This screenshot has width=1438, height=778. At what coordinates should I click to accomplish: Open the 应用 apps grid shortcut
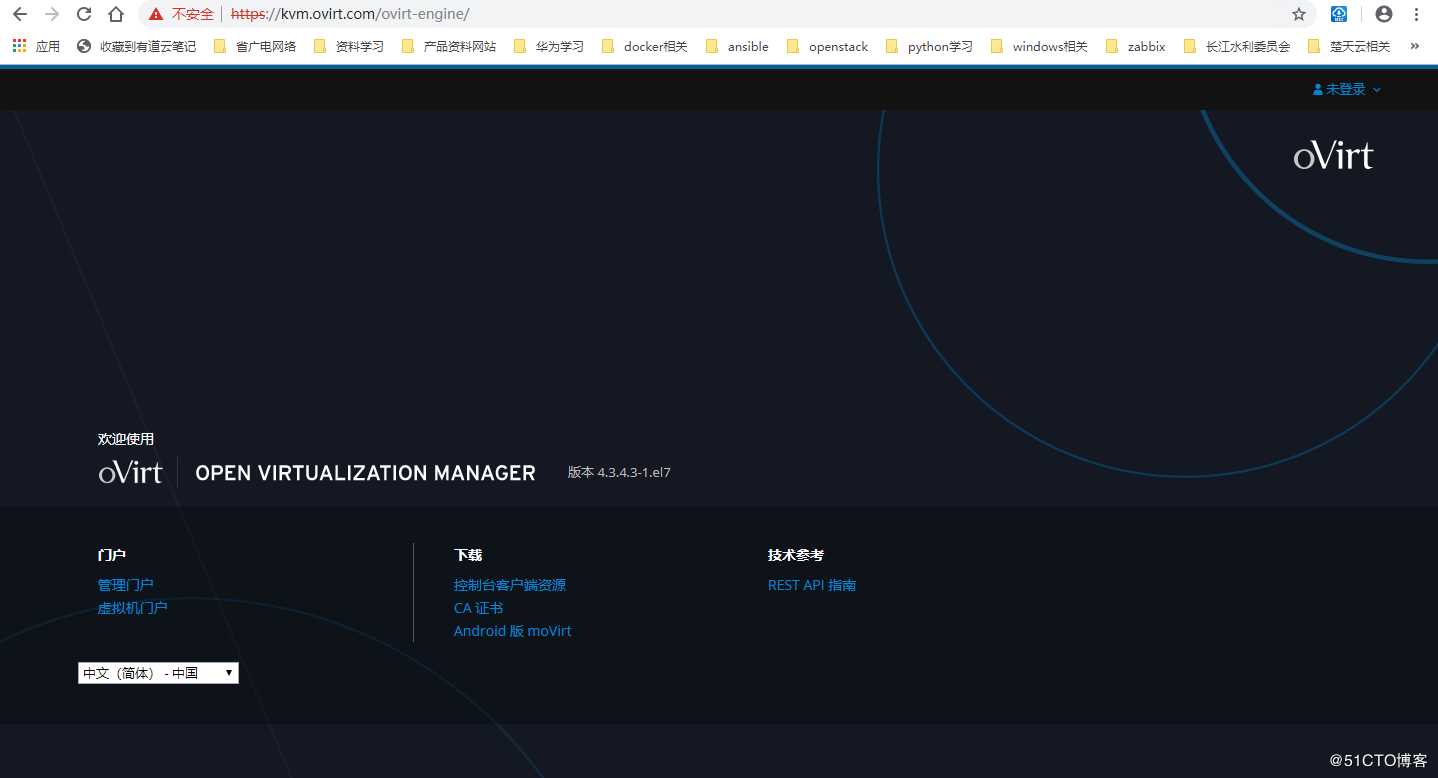(36, 46)
